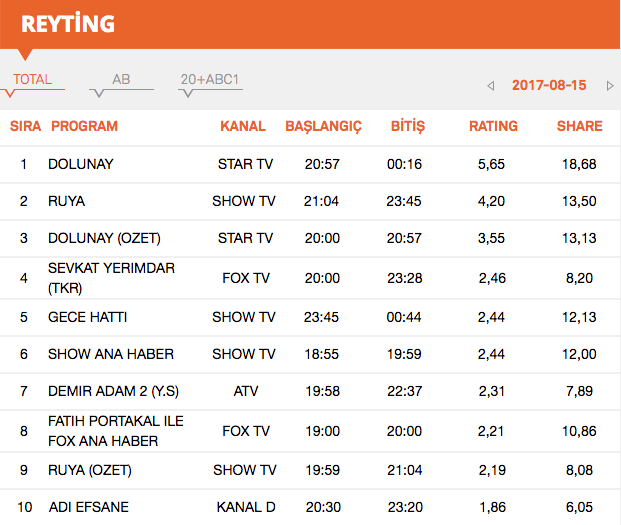Click the BAŞLANGIÇ column header
This screenshot has width=621, height=525.
pyautogui.click(x=323, y=126)
